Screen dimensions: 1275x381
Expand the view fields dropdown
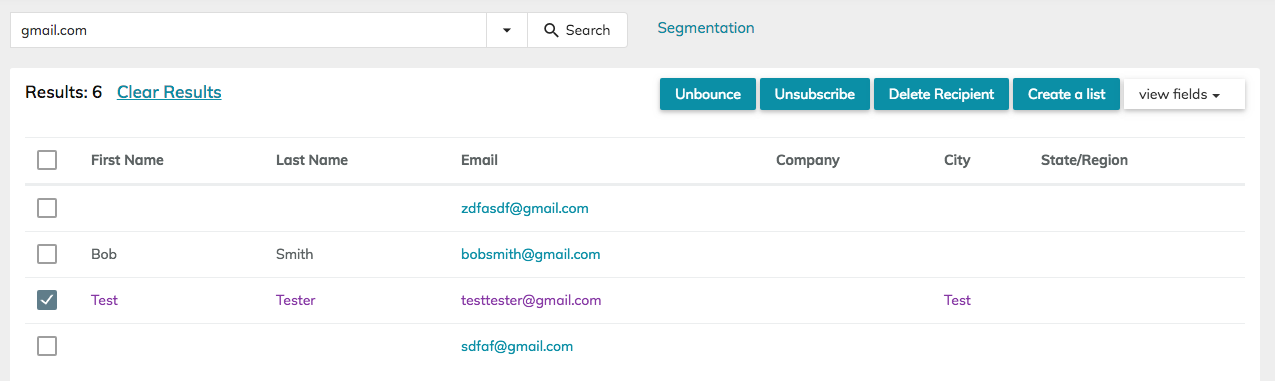click(1184, 94)
